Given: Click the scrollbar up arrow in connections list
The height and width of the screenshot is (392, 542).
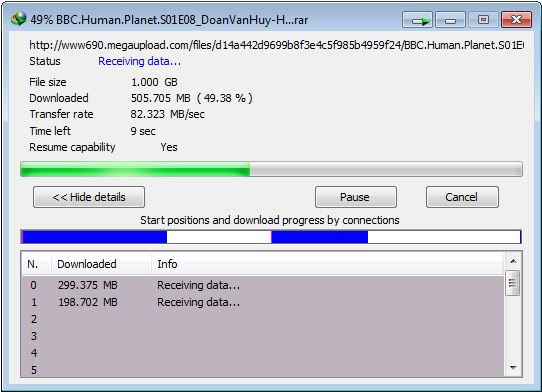Looking at the screenshot, I should point(513,261).
